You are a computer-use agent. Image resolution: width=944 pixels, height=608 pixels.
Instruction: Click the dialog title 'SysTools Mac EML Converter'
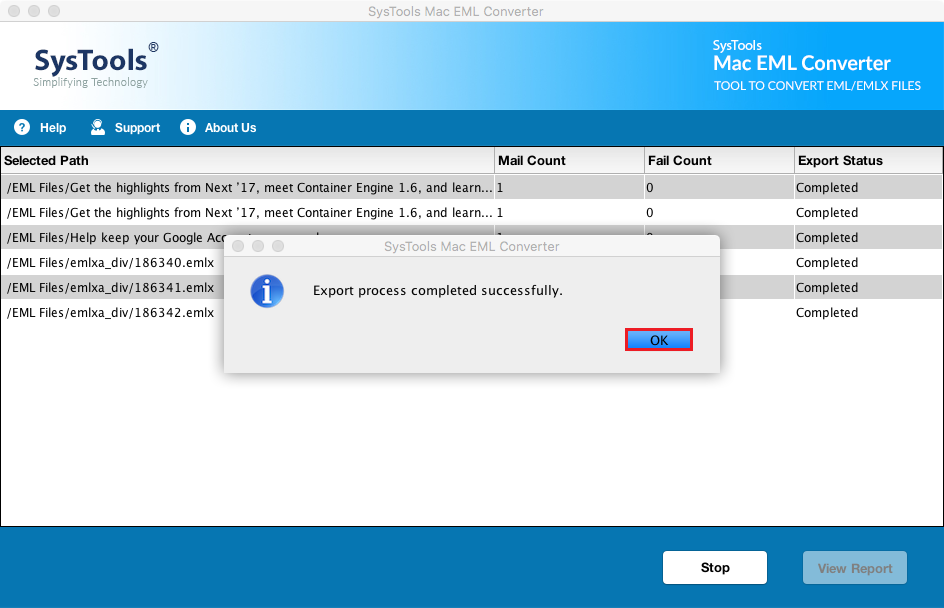pos(471,246)
